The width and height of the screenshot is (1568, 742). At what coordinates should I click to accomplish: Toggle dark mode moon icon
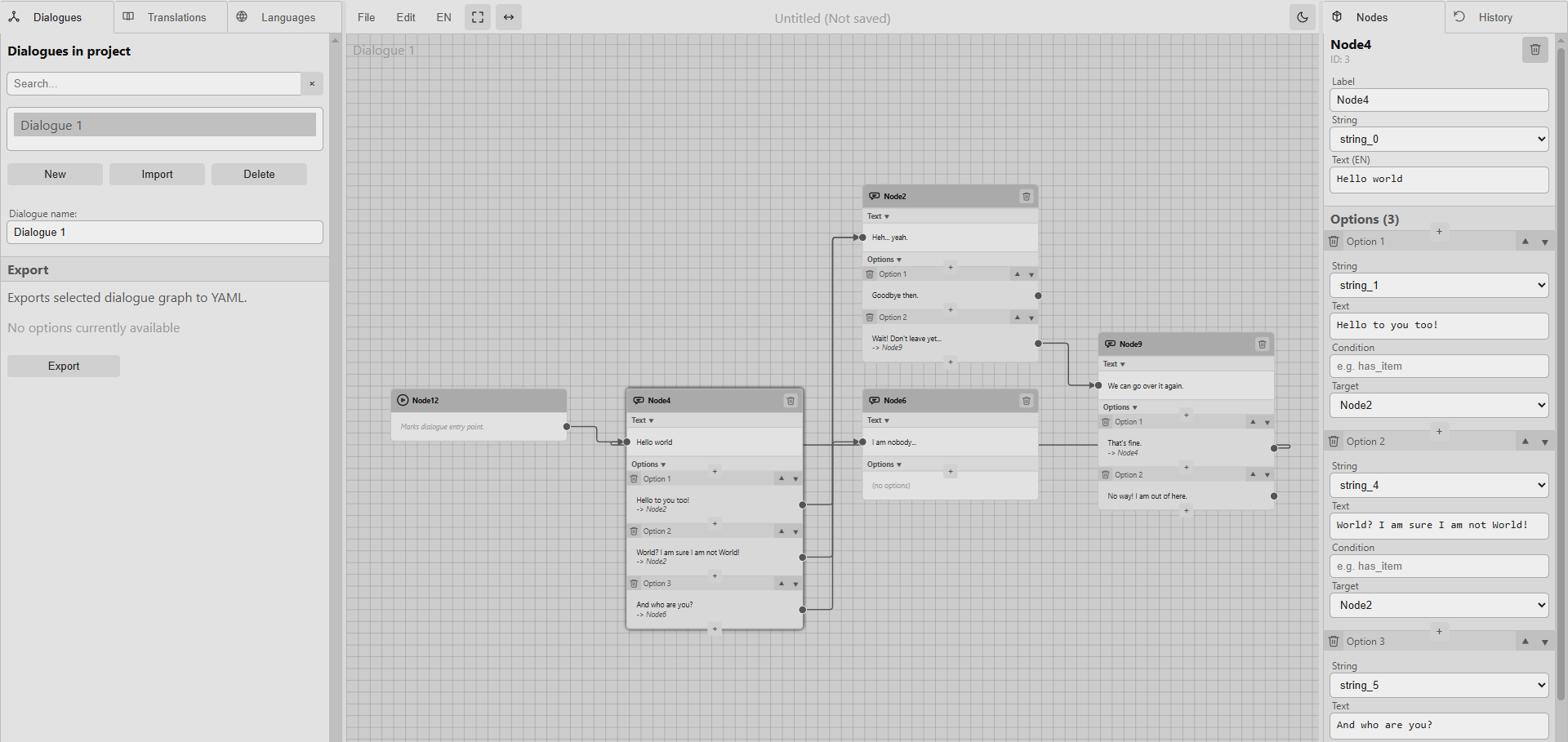point(1303,17)
